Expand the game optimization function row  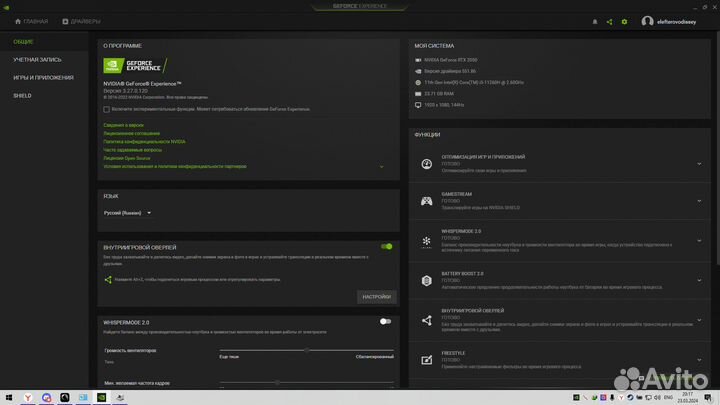(699, 164)
